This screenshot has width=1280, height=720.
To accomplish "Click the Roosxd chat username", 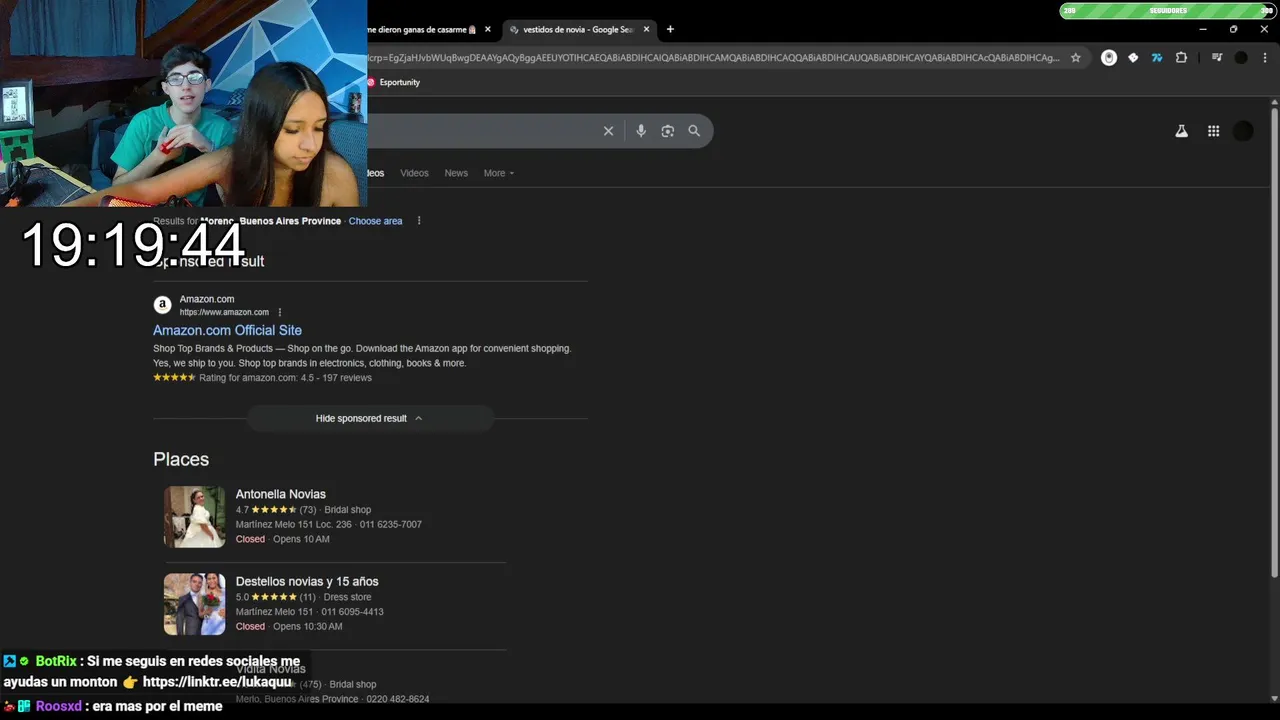I will coord(59,706).
